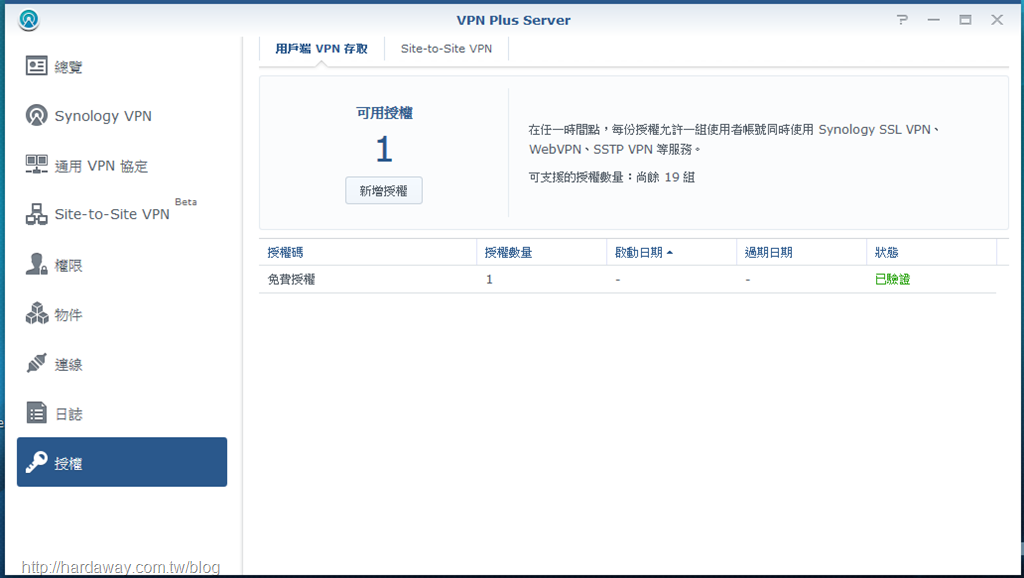The height and width of the screenshot is (578, 1024).
Task: Click the Site-to-Site VPN network icon
Action: (37, 214)
